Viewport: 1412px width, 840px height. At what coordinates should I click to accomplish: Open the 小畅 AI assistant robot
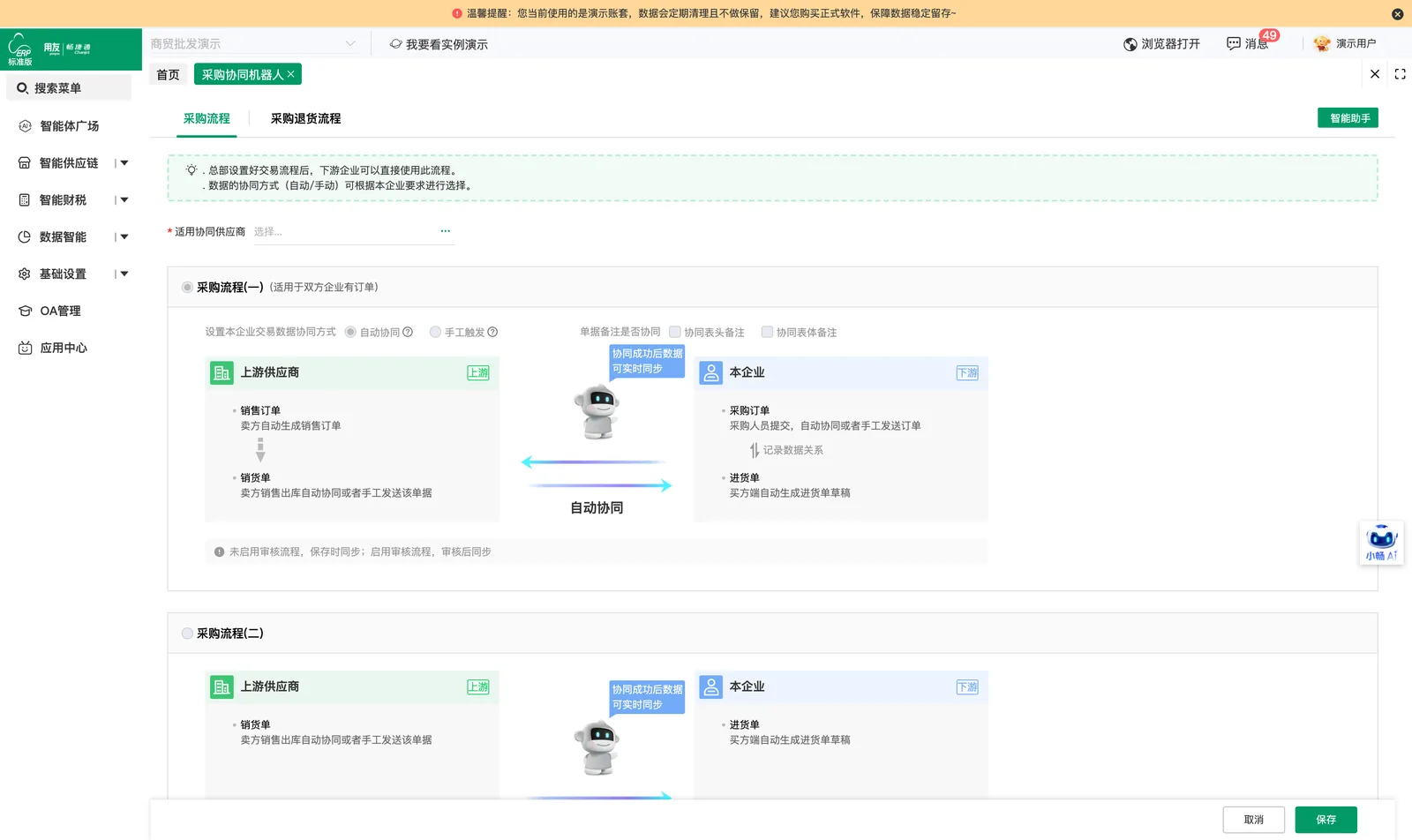click(1382, 543)
